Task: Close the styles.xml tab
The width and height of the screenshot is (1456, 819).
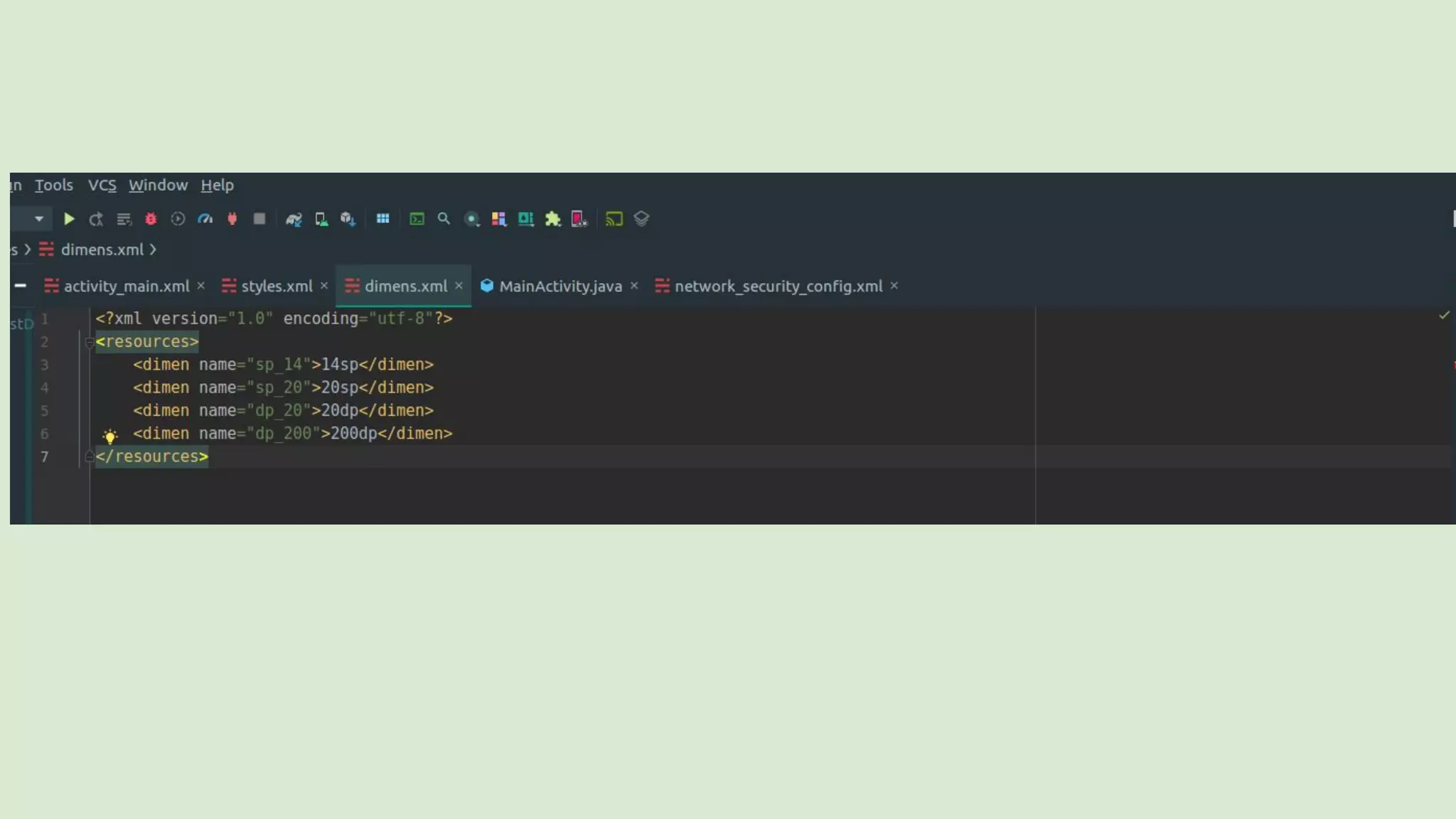Action: pos(324,286)
